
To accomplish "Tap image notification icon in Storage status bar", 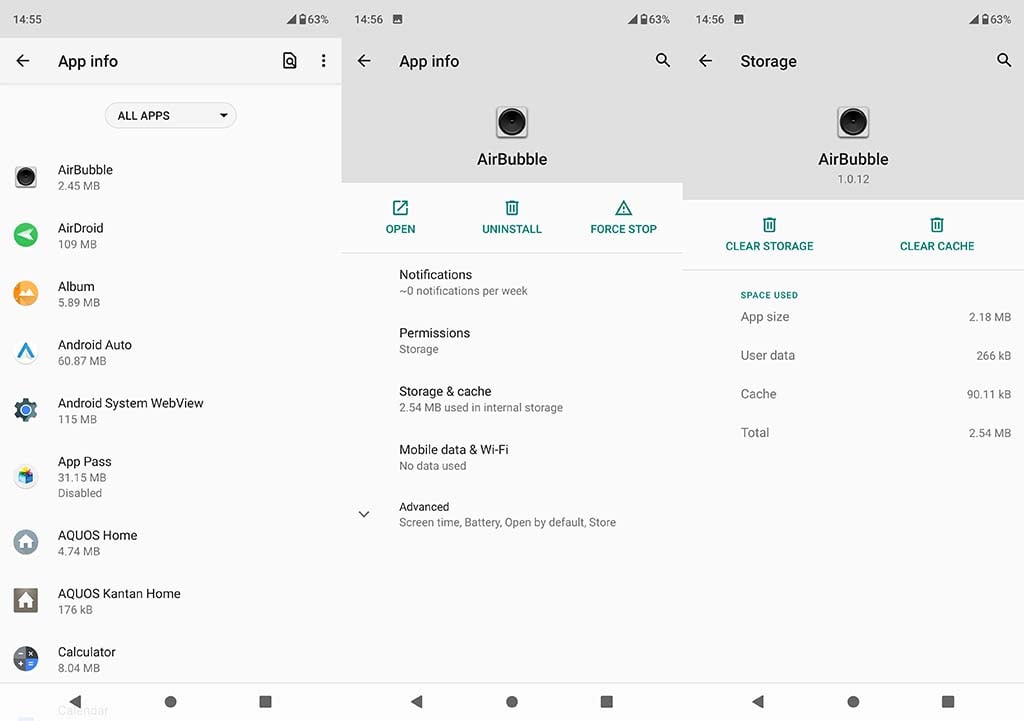I will click(x=739, y=19).
